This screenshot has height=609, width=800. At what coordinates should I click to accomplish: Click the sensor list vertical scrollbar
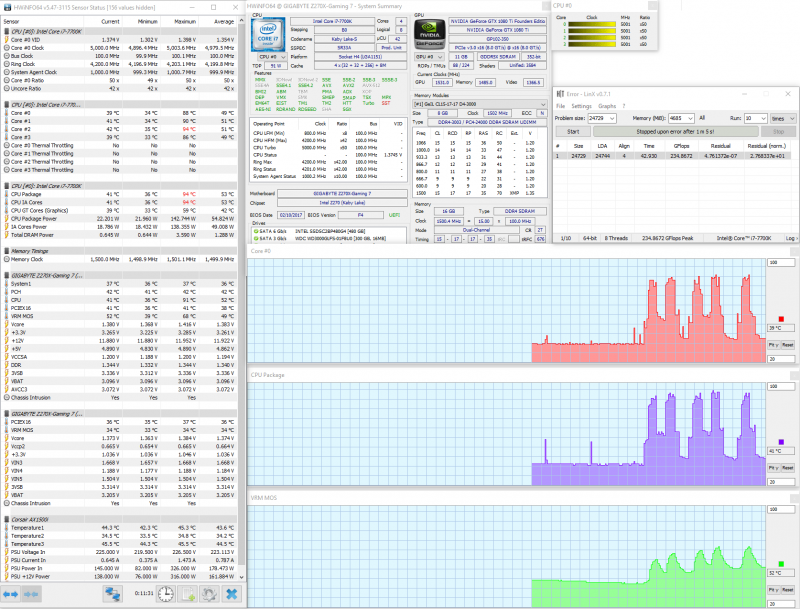pos(241,296)
